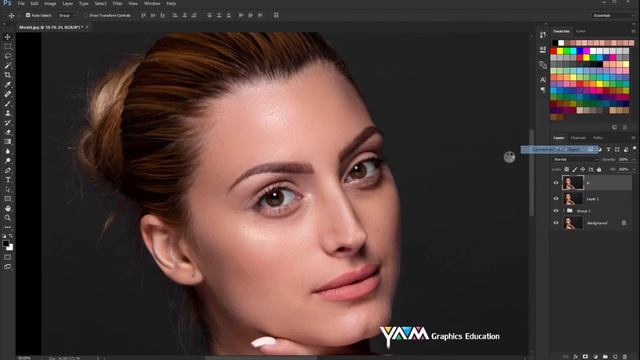640x360 pixels.
Task: Open the Auto-Select Group dropdown
Action: coord(67,15)
